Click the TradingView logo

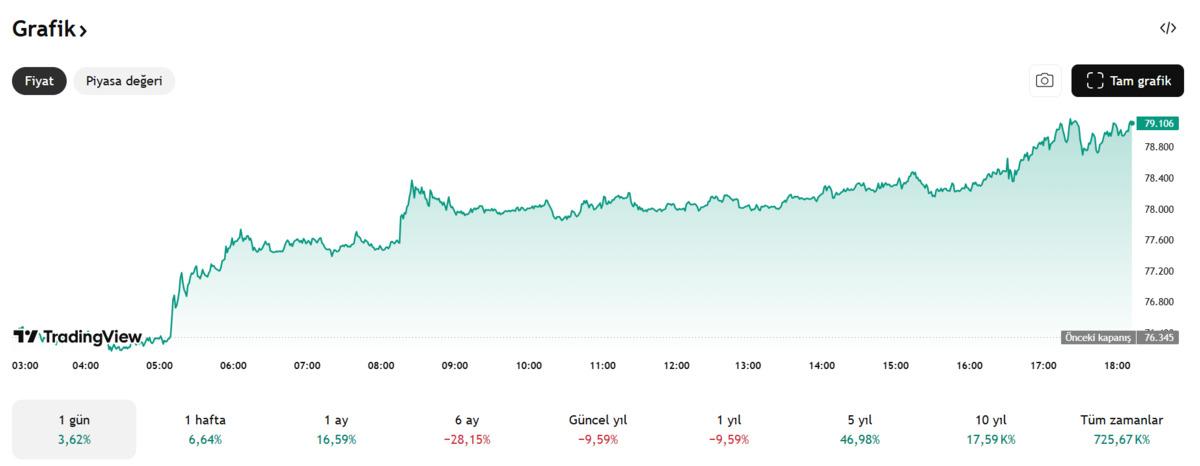77,337
